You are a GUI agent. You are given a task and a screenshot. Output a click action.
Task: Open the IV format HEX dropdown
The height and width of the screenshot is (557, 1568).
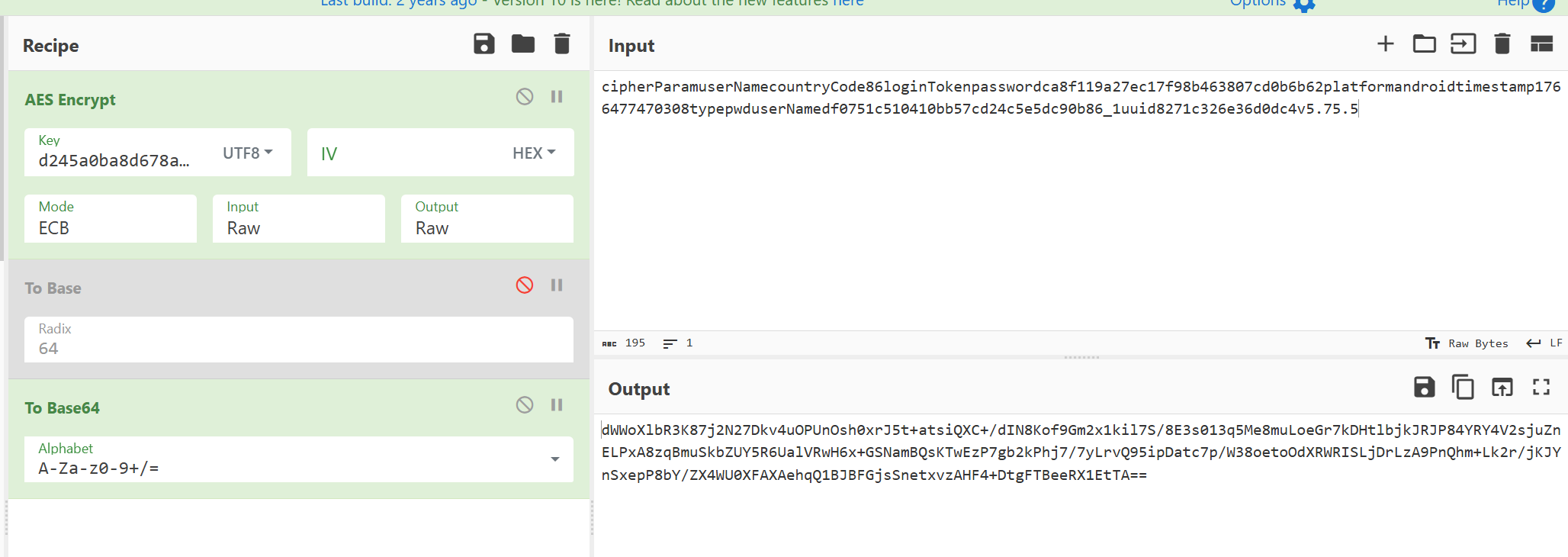(534, 153)
